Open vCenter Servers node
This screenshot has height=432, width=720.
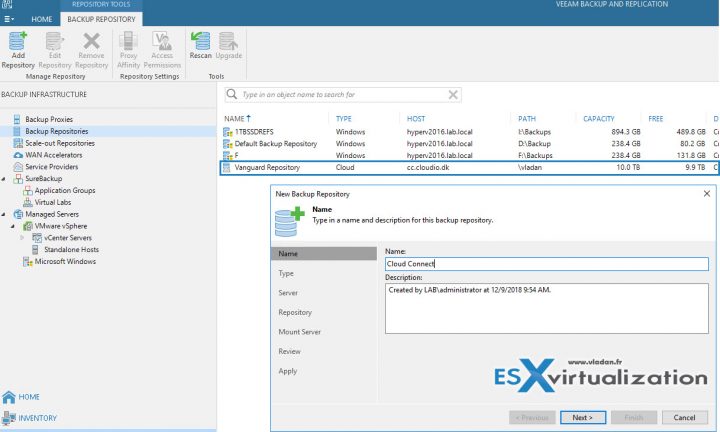[x=68, y=238]
